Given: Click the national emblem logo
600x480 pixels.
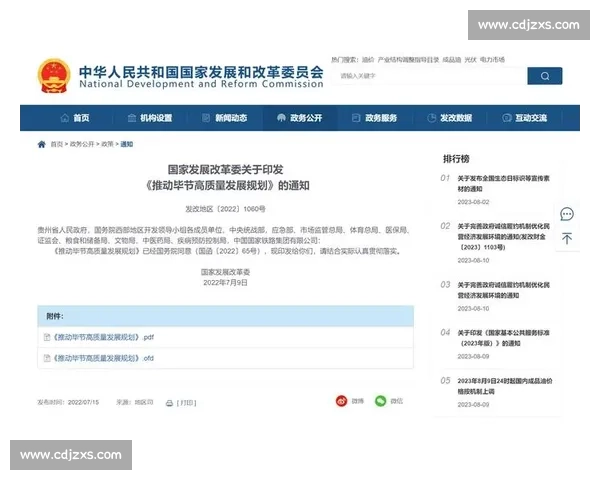Looking at the screenshot, I should point(54,76).
